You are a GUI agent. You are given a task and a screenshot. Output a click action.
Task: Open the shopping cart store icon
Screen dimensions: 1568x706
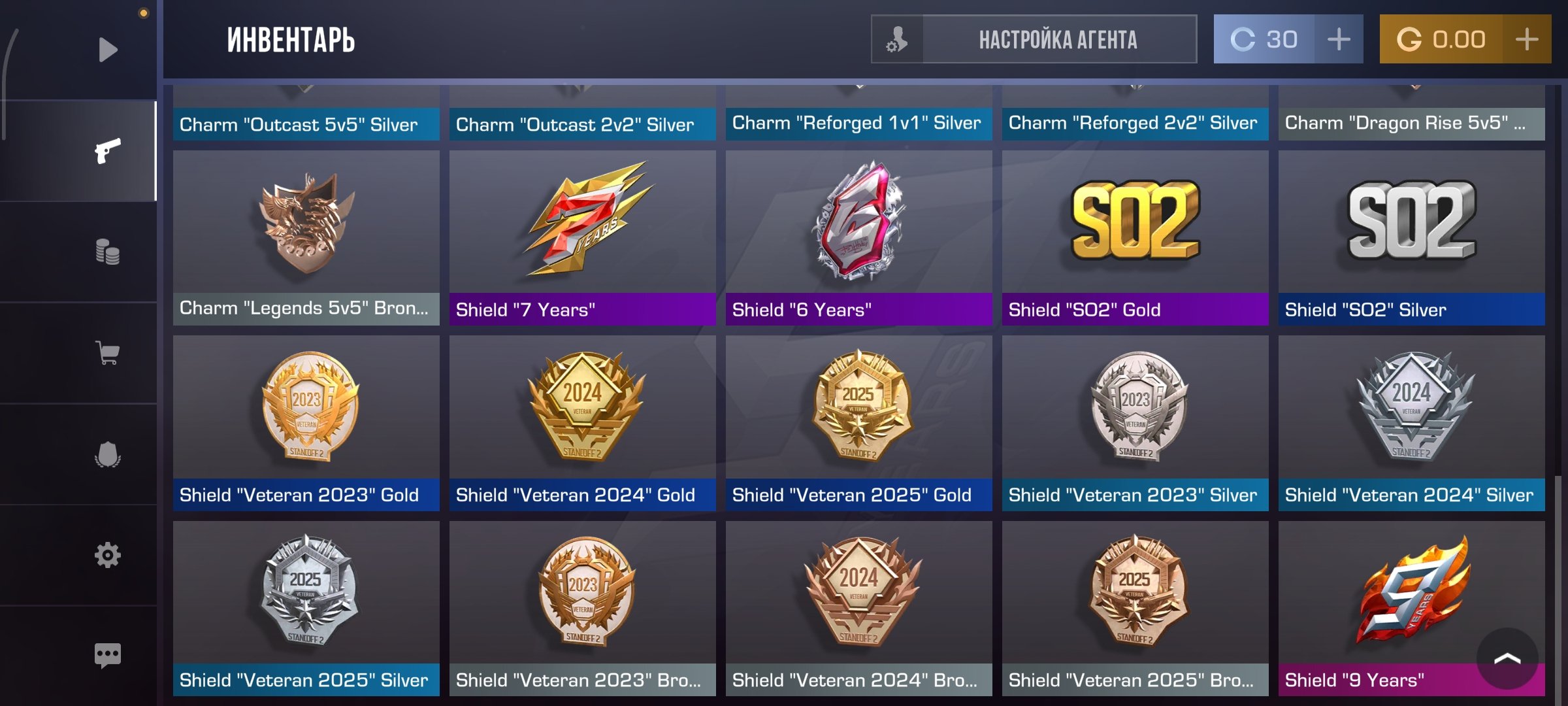(108, 353)
